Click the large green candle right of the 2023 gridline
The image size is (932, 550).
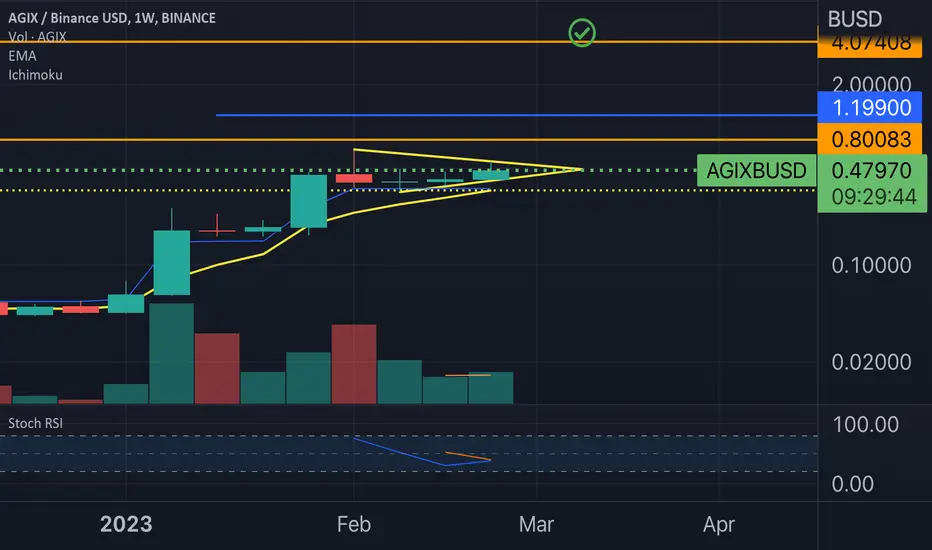[172, 262]
